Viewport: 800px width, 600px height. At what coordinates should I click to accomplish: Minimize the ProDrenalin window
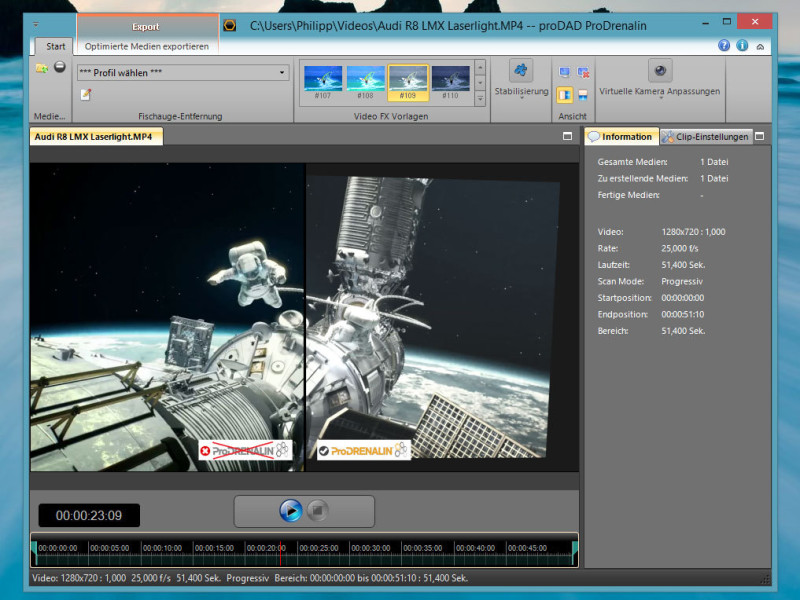click(x=706, y=23)
